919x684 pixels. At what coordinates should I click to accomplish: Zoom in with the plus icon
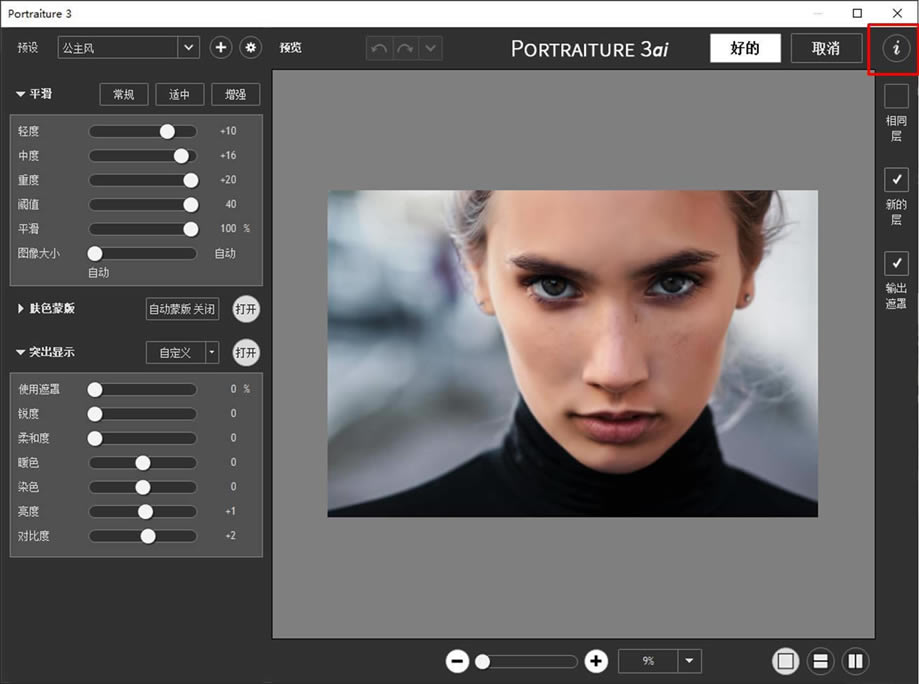596,661
